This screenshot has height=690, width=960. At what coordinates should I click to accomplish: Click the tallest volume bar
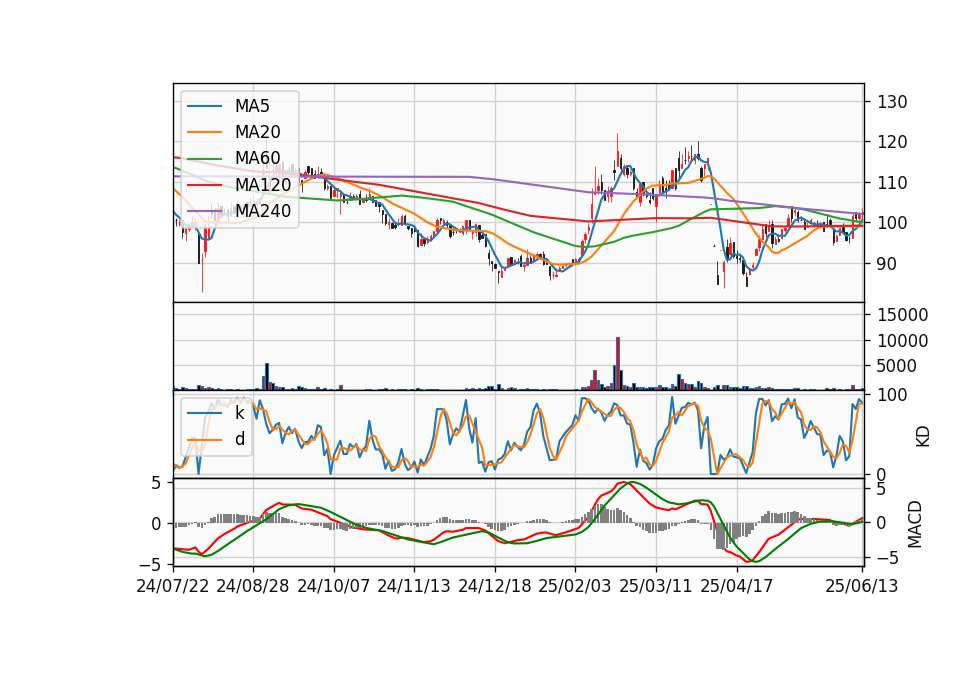coord(618,364)
